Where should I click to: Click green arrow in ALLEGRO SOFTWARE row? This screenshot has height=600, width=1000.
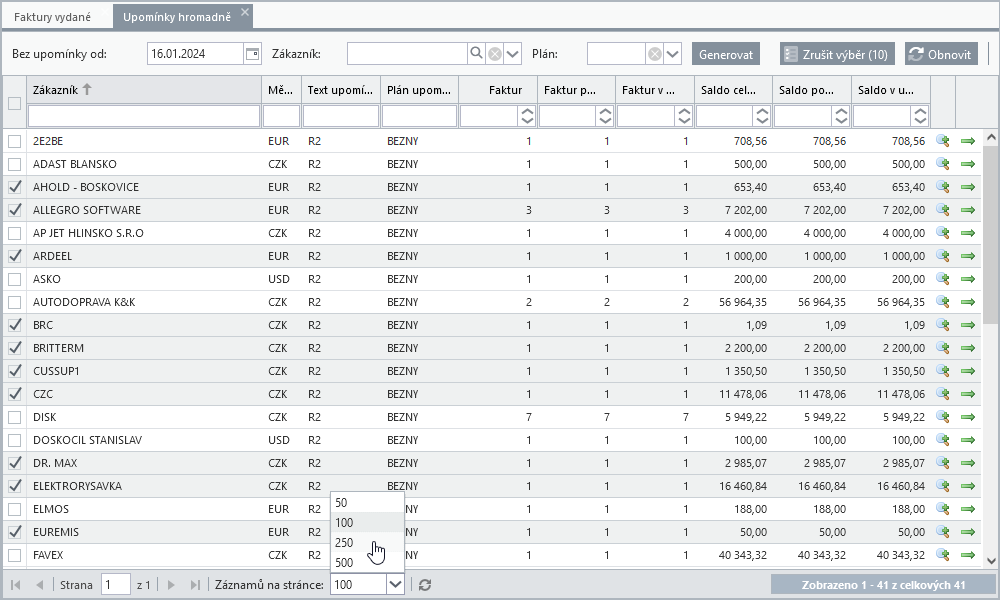(968, 210)
